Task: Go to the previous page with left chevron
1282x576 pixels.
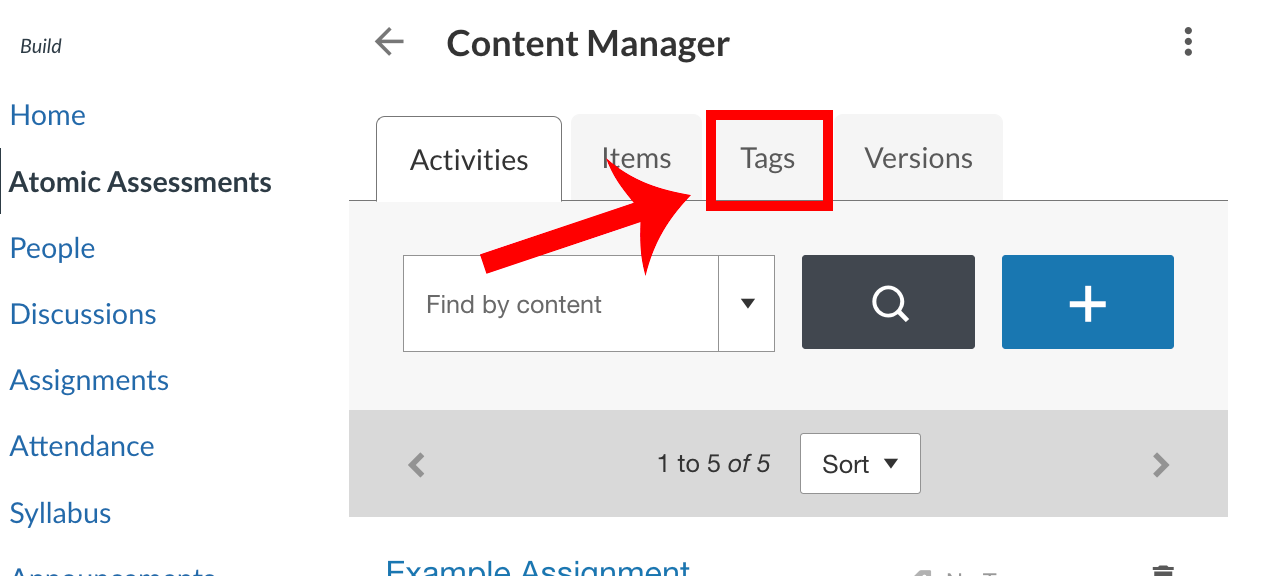Action: (416, 464)
